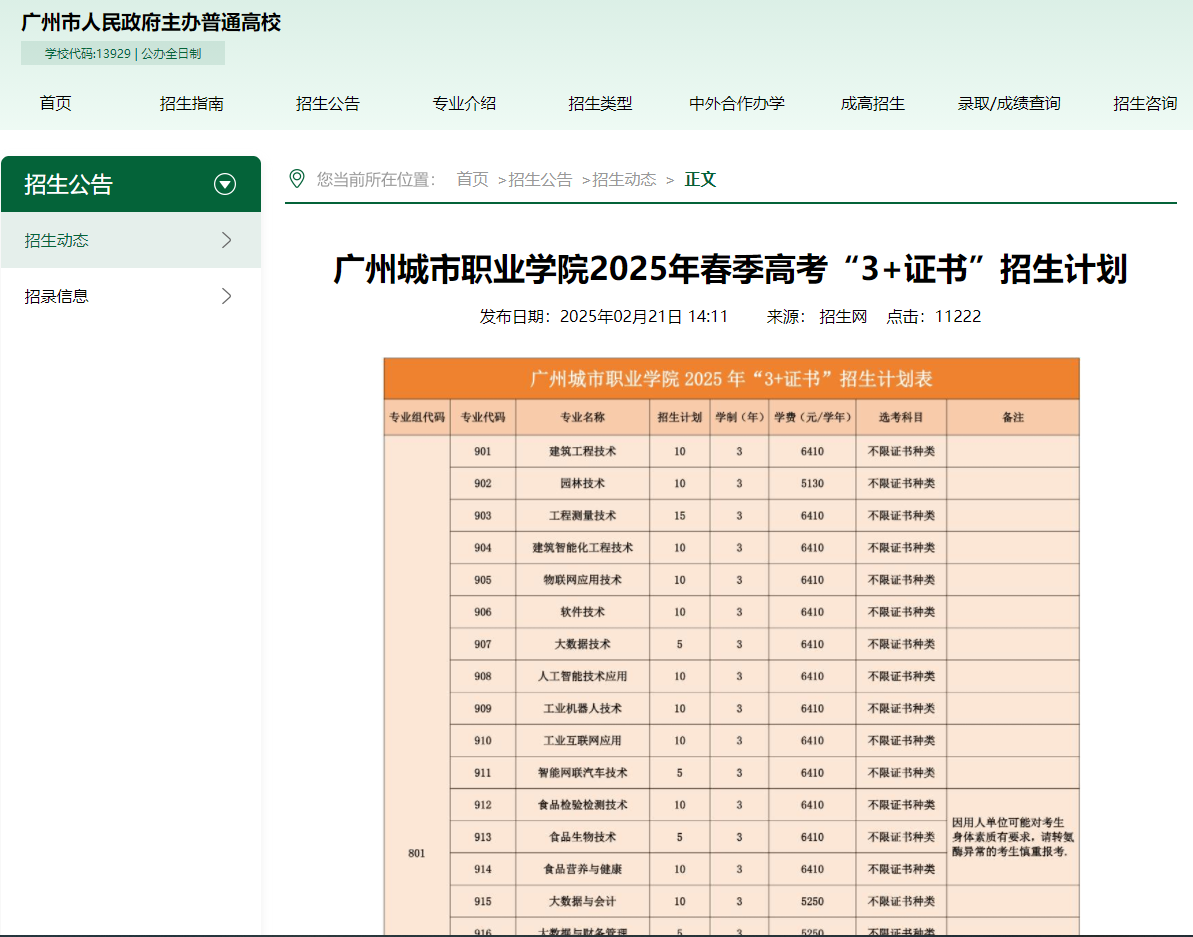Select 专业介绍 in the navigation bar

pyautogui.click(x=464, y=103)
